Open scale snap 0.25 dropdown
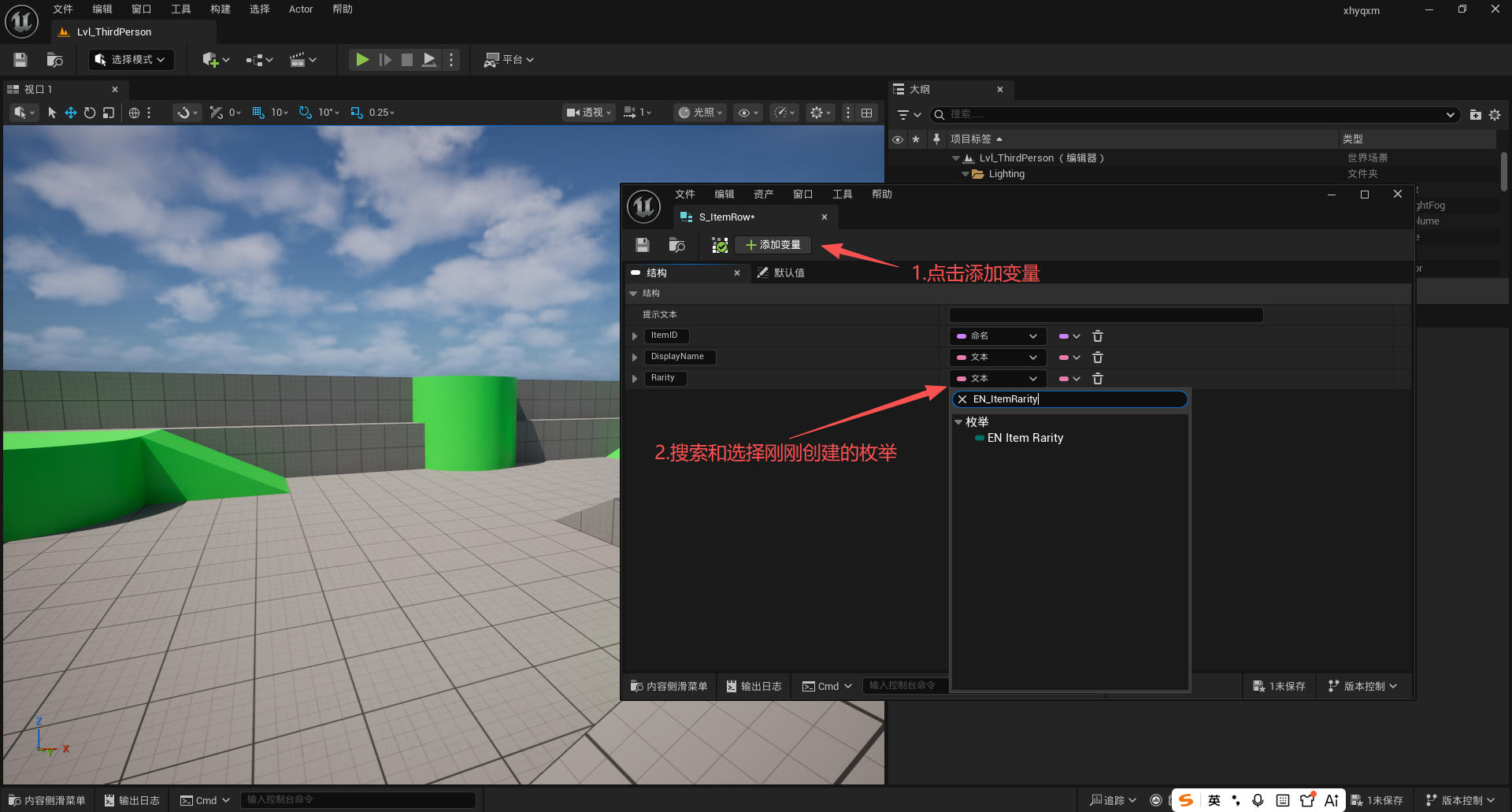The image size is (1512, 812). pyautogui.click(x=382, y=113)
